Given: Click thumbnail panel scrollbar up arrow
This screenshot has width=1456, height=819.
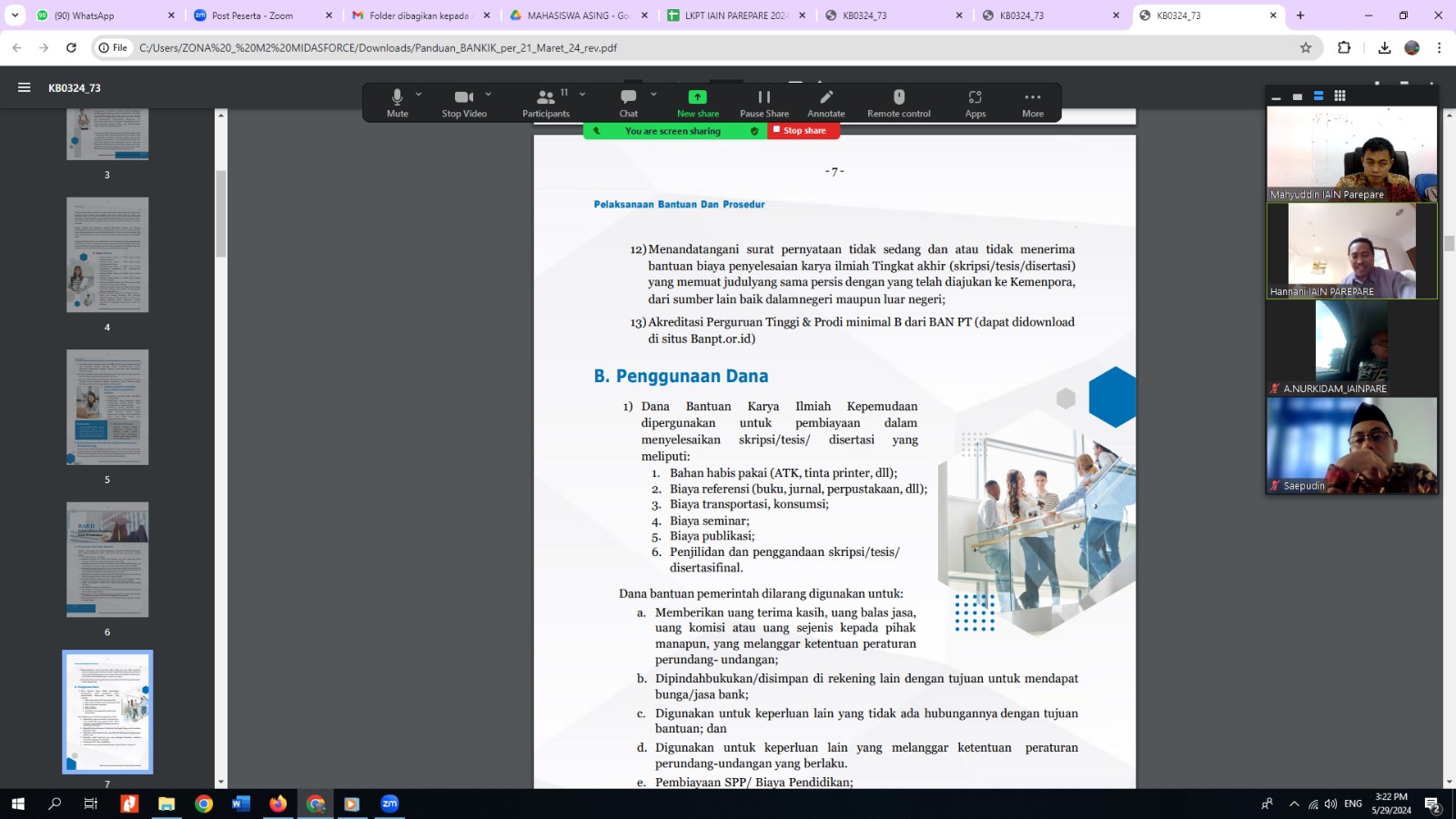Looking at the screenshot, I should [220, 116].
